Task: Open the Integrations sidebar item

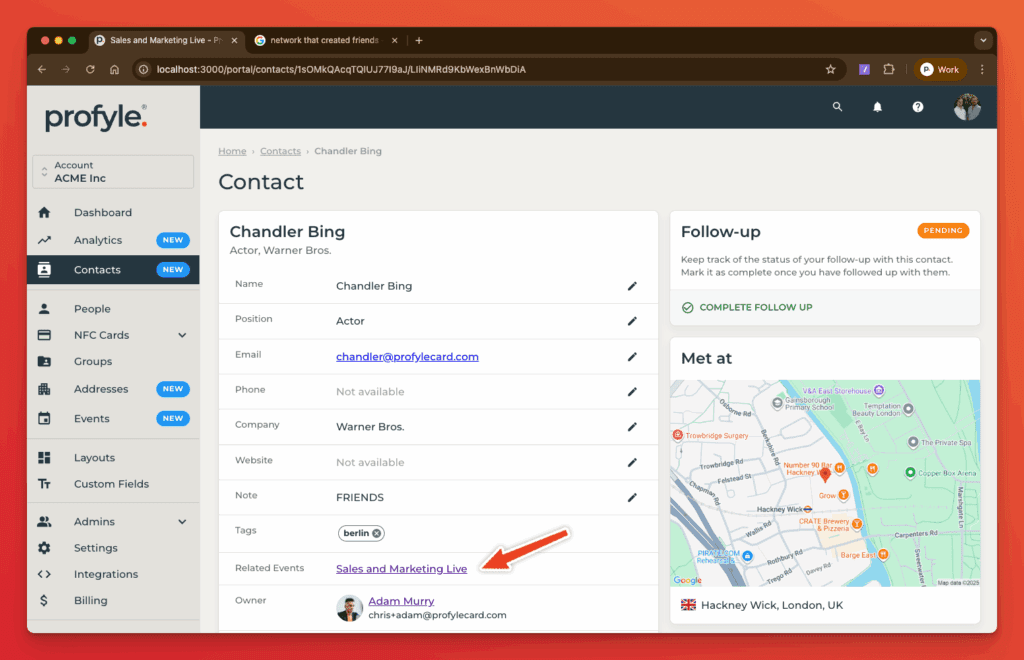Action: click(x=105, y=574)
